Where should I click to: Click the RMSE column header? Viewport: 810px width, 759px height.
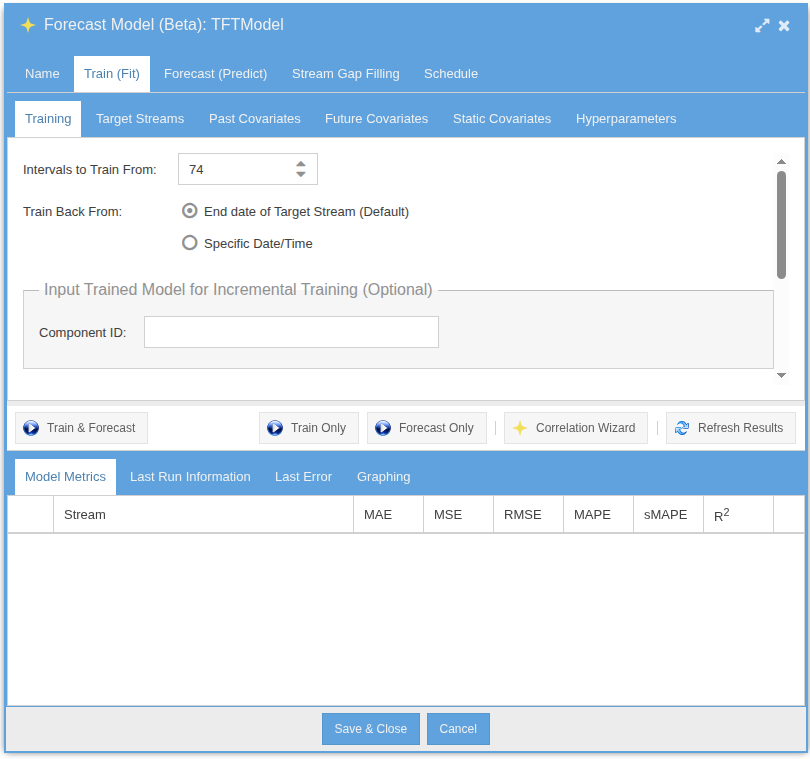pos(528,515)
